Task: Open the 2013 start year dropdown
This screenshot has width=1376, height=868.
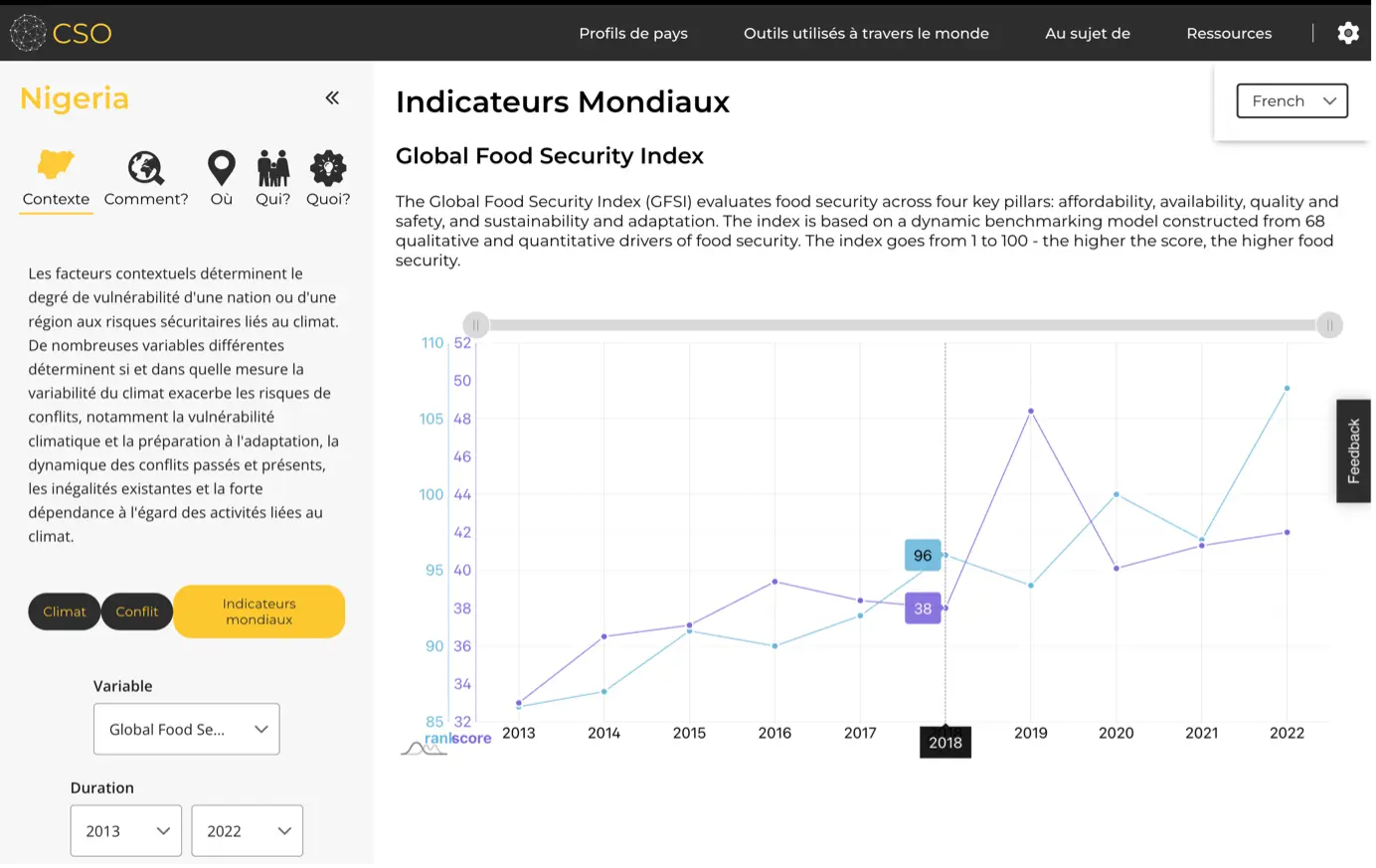Action: click(x=126, y=830)
